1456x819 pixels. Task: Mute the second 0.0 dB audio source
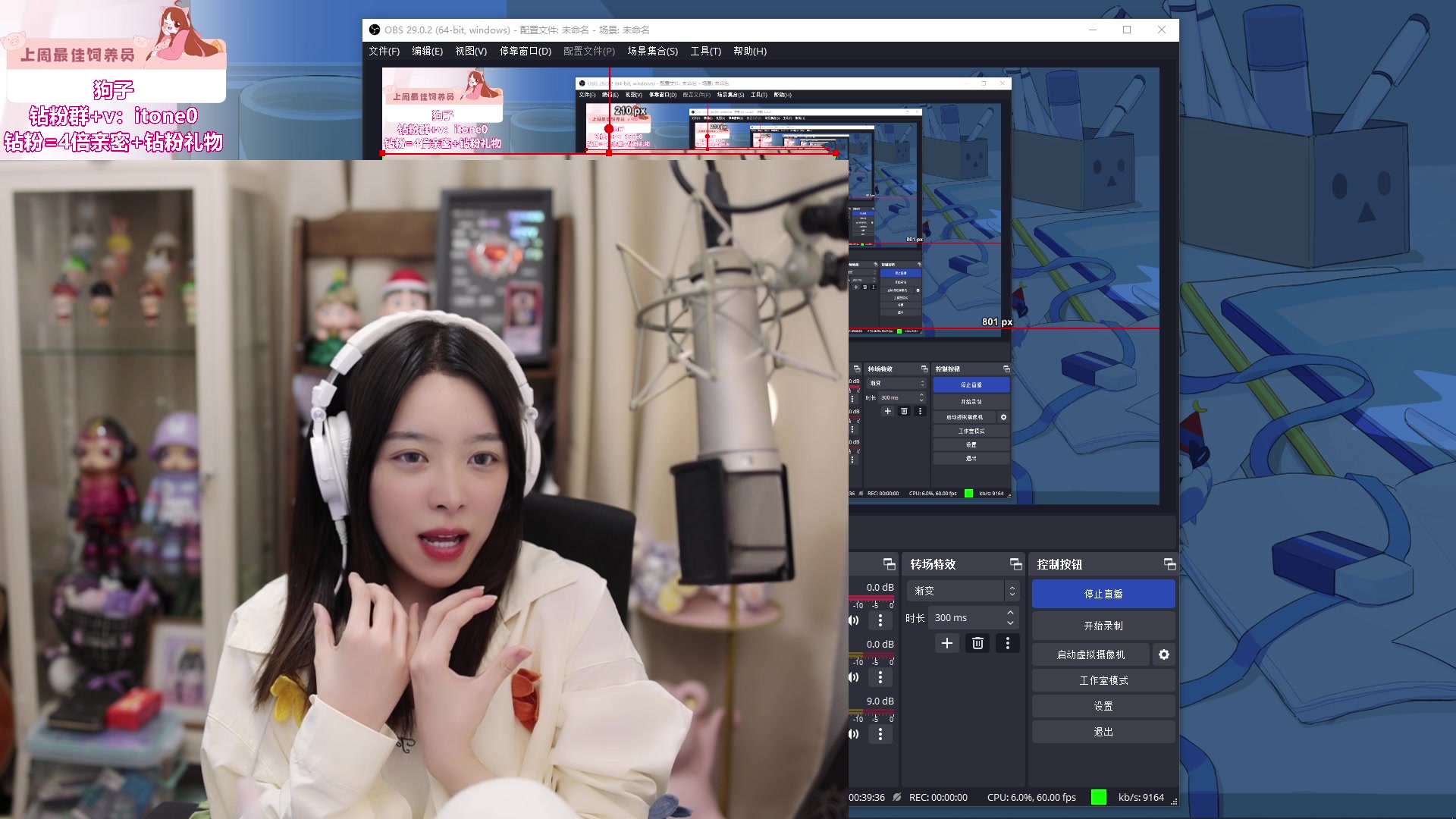tap(854, 677)
